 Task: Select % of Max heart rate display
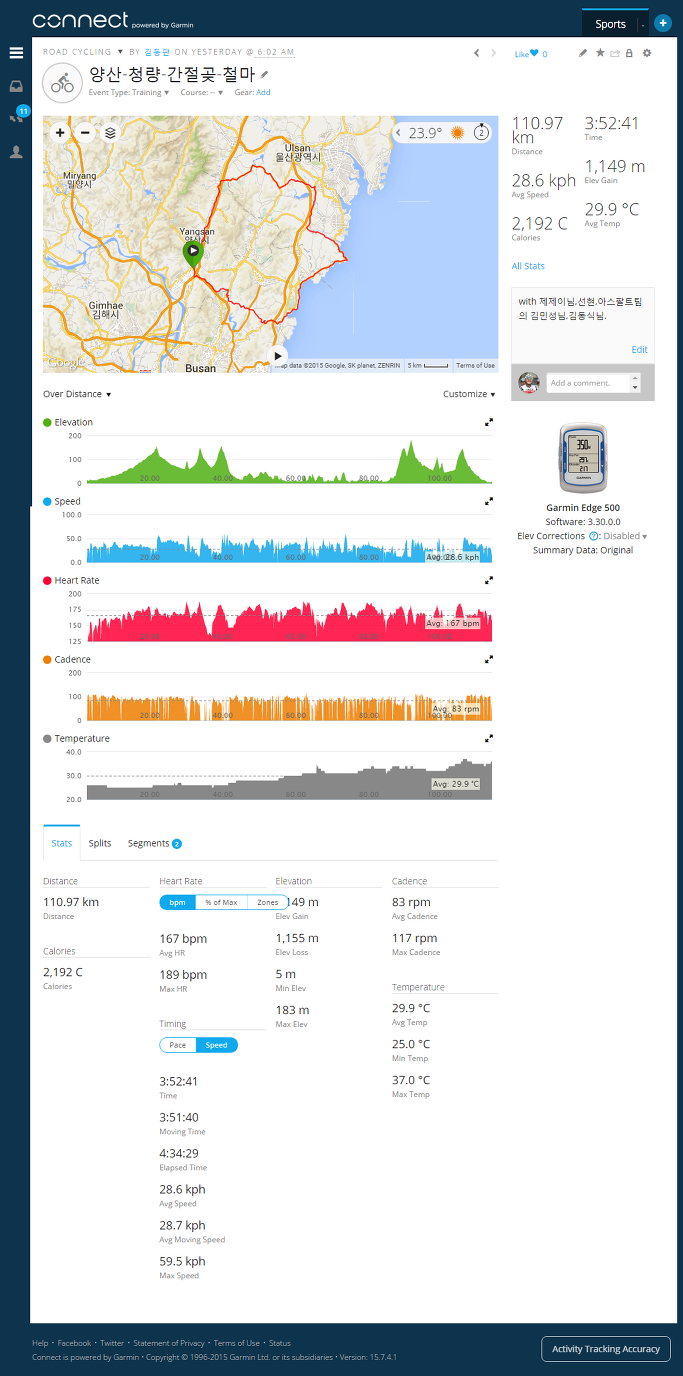[221, 902]
